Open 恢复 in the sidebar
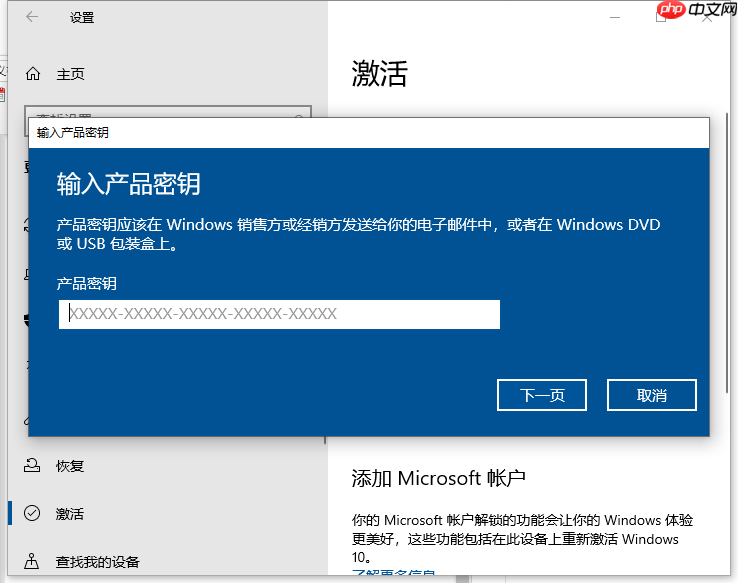Viewport: 738px width, 583px height. coord(70,466)
